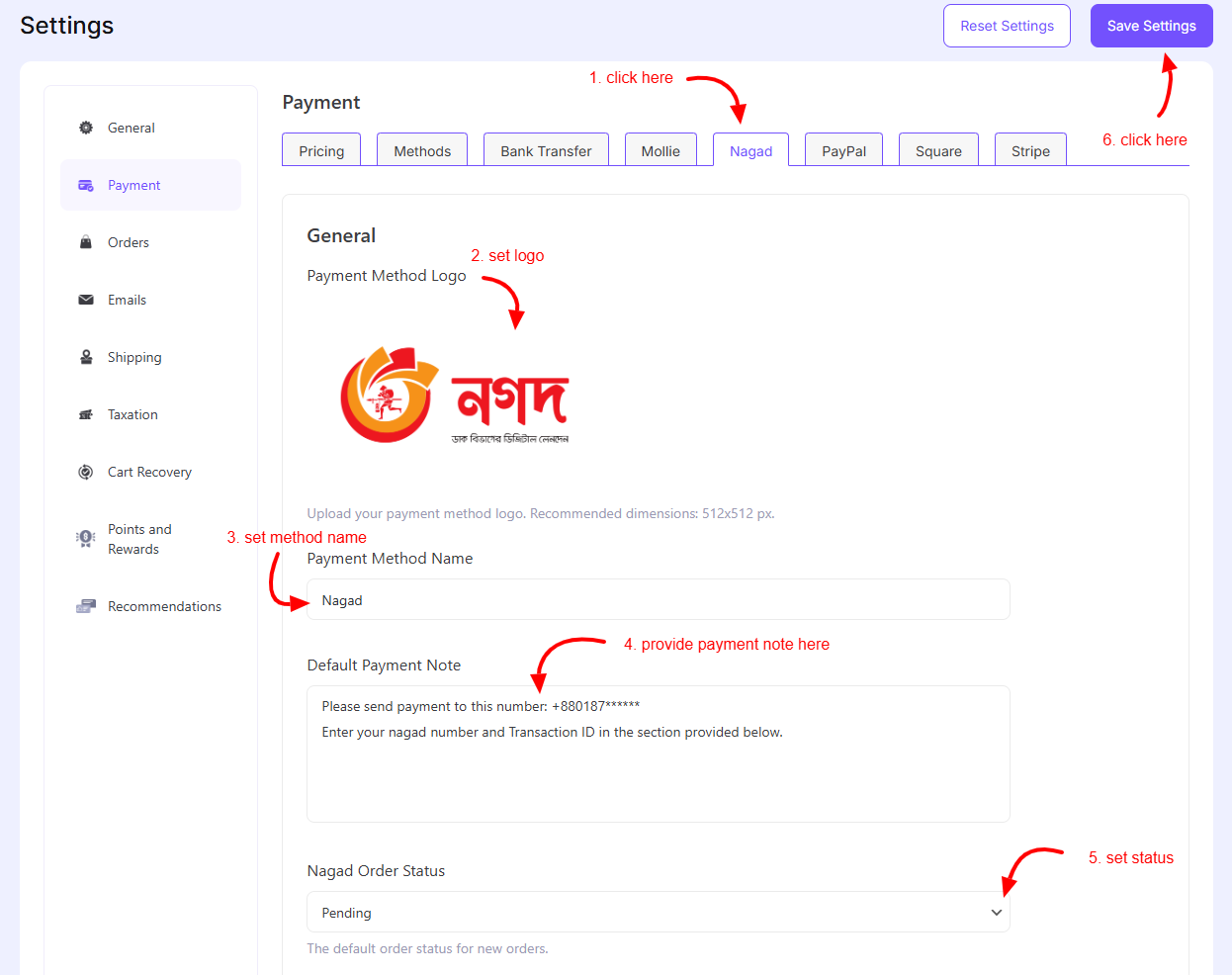Click the Payment card icon in sidebar

click(x=86, y=185)
